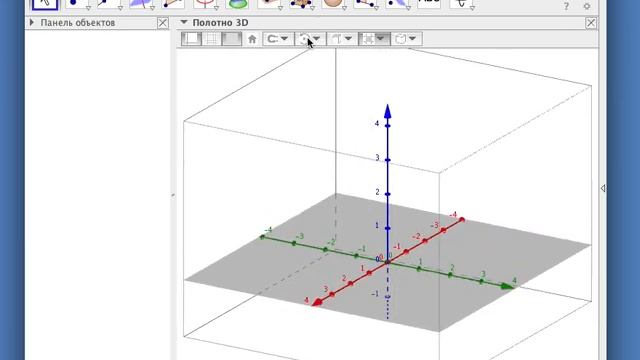The width and height of the screenshot is (640, 360).
Task: Collapse the Полотно 3D style bar triangle
Action: (x=184, y=22)
